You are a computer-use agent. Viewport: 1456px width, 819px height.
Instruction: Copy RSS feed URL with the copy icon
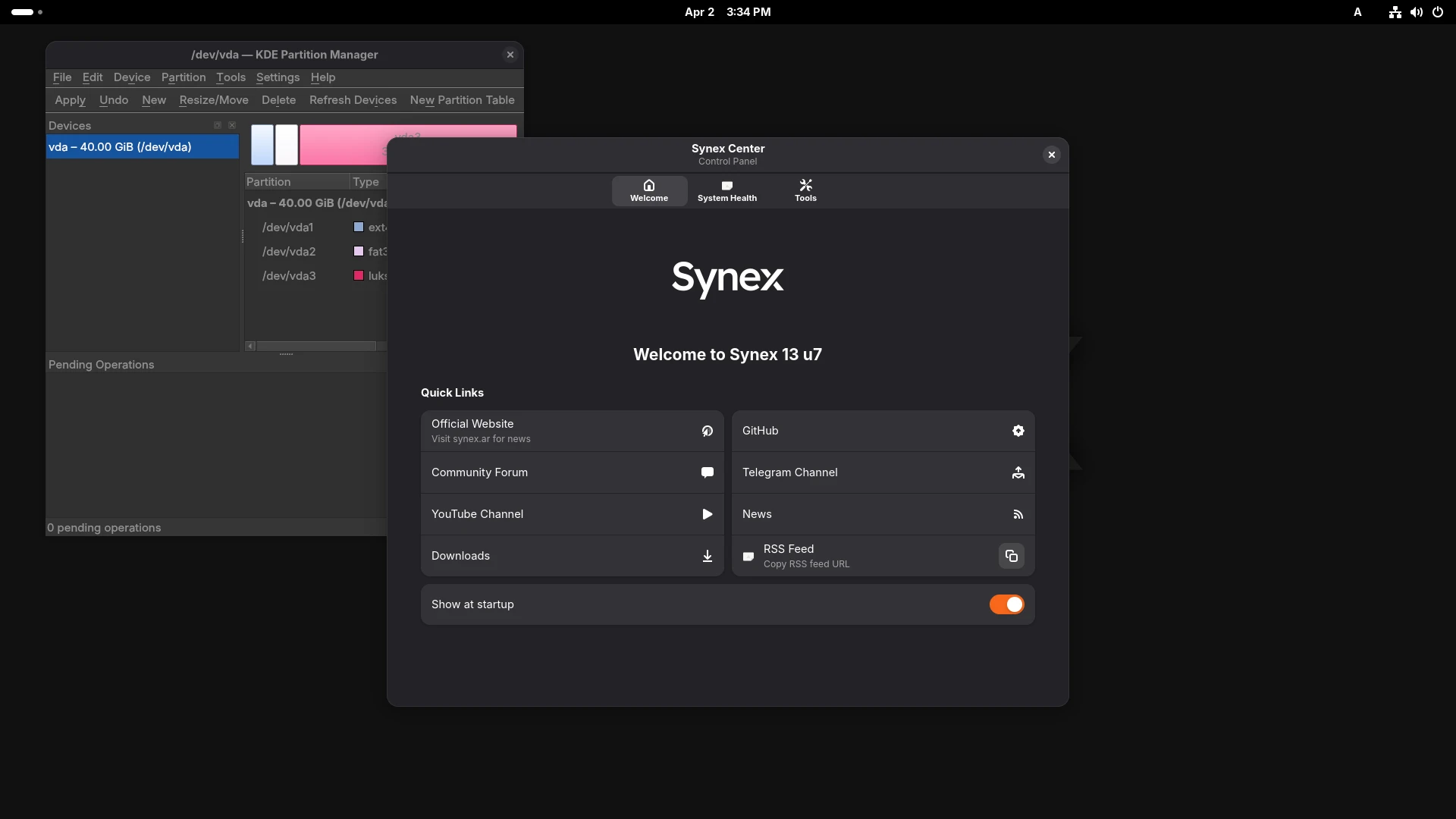tap(1011, 556)
